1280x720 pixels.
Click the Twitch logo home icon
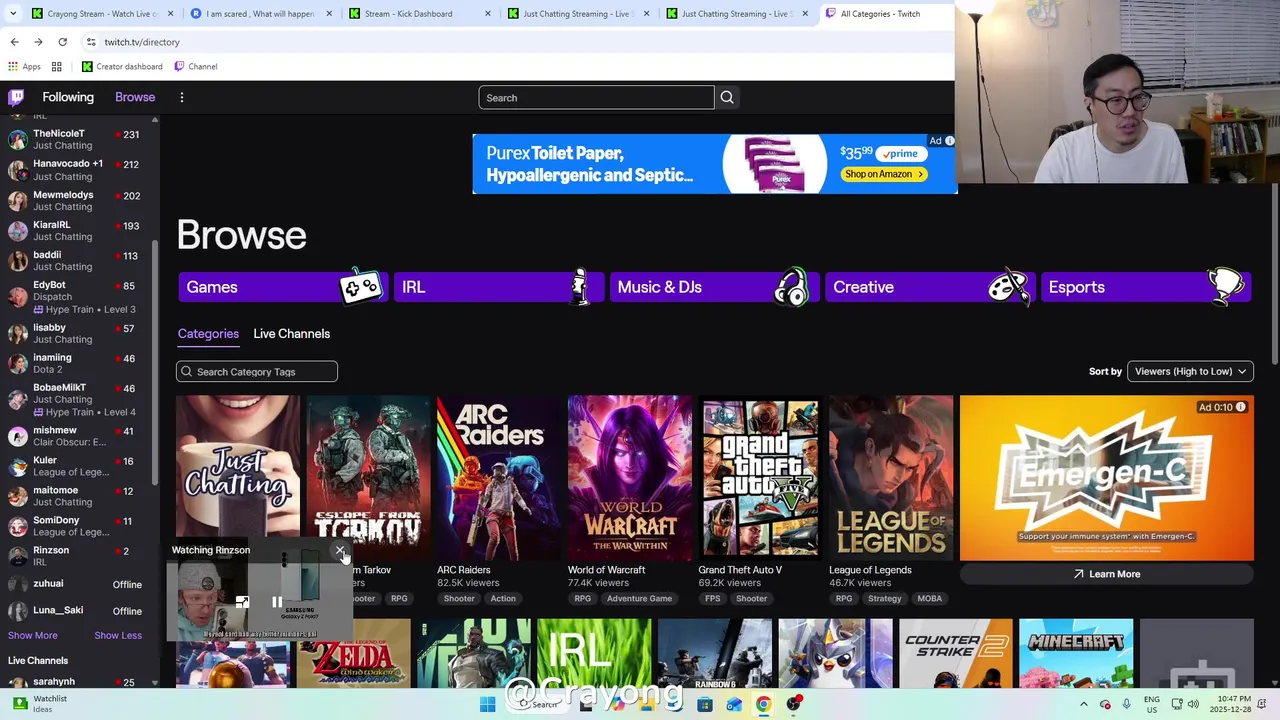pyautogui.click(x=16, y=97)
